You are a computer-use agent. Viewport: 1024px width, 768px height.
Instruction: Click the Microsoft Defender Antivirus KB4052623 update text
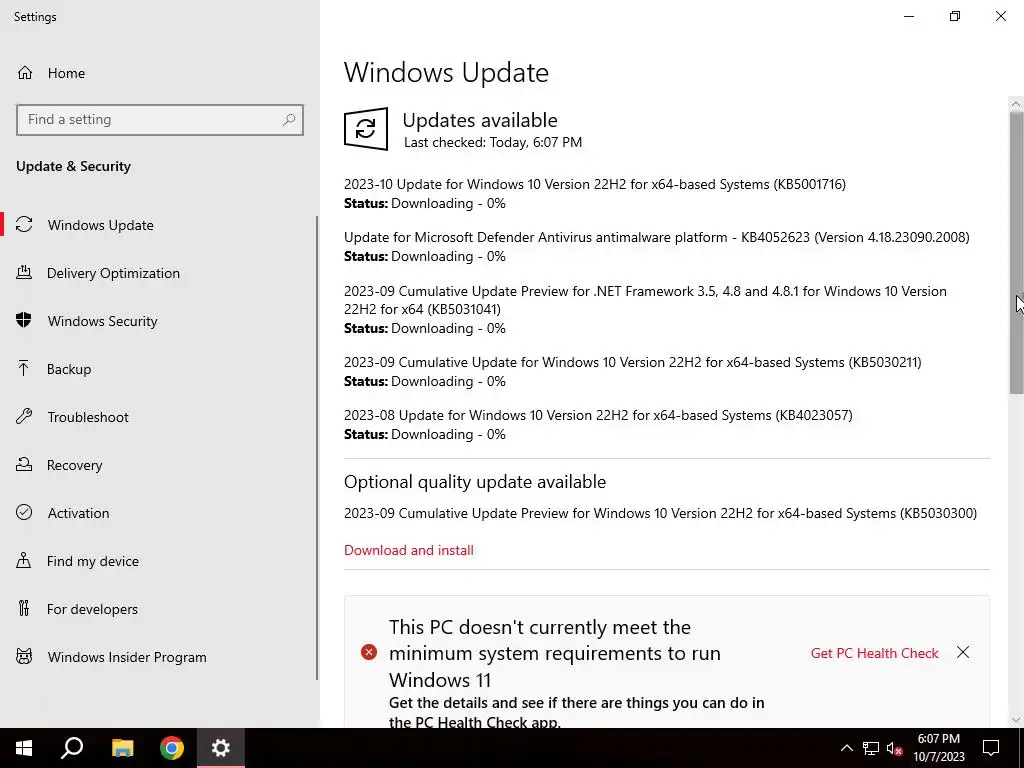[656, 237]
